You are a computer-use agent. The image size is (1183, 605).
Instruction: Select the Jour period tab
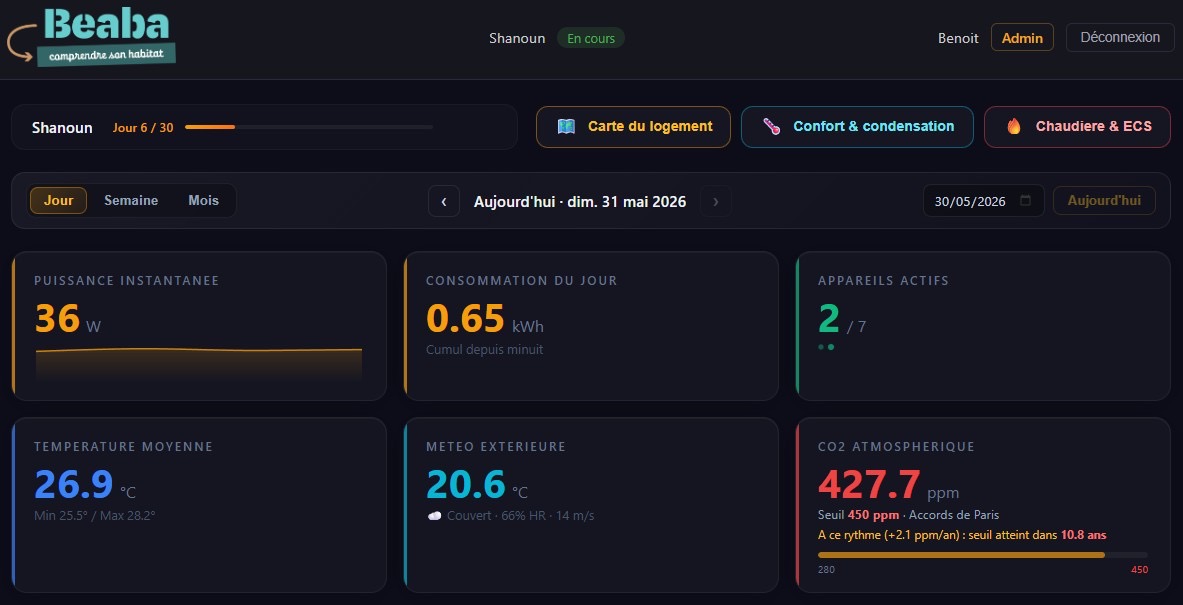(x=58, y=201)
